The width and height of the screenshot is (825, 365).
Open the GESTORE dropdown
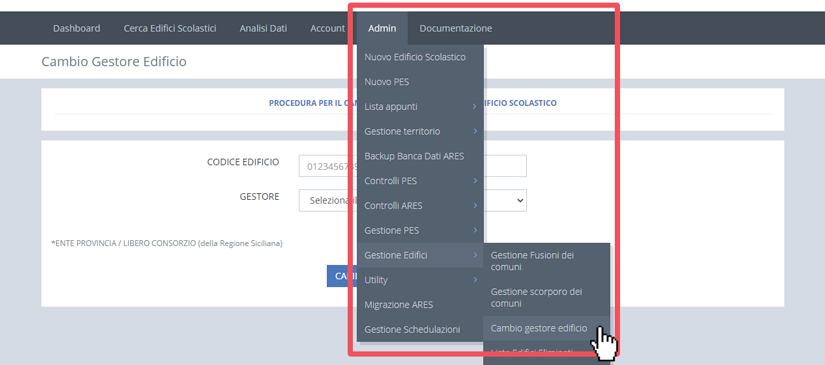coord(412,200)
